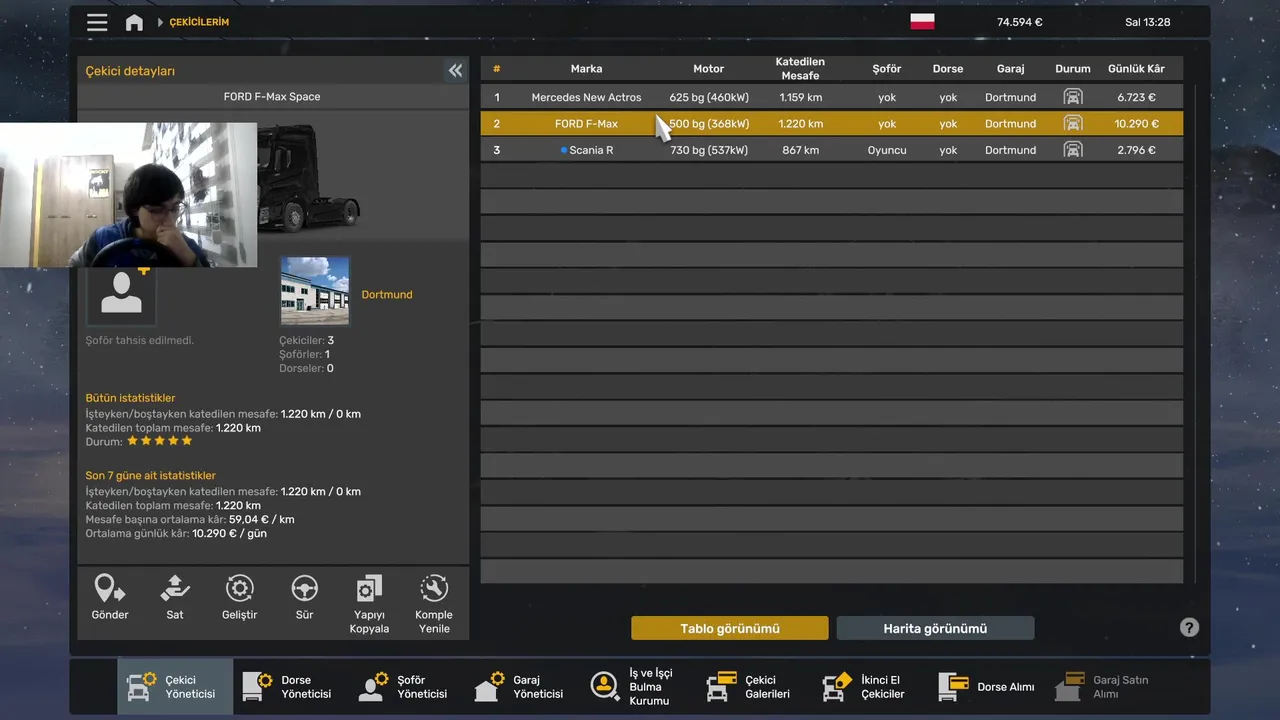This screenshot has width=1280, height=720.
Task: Click the 730 bg (537kW) engine cell
Action: (x=709, y=150)
